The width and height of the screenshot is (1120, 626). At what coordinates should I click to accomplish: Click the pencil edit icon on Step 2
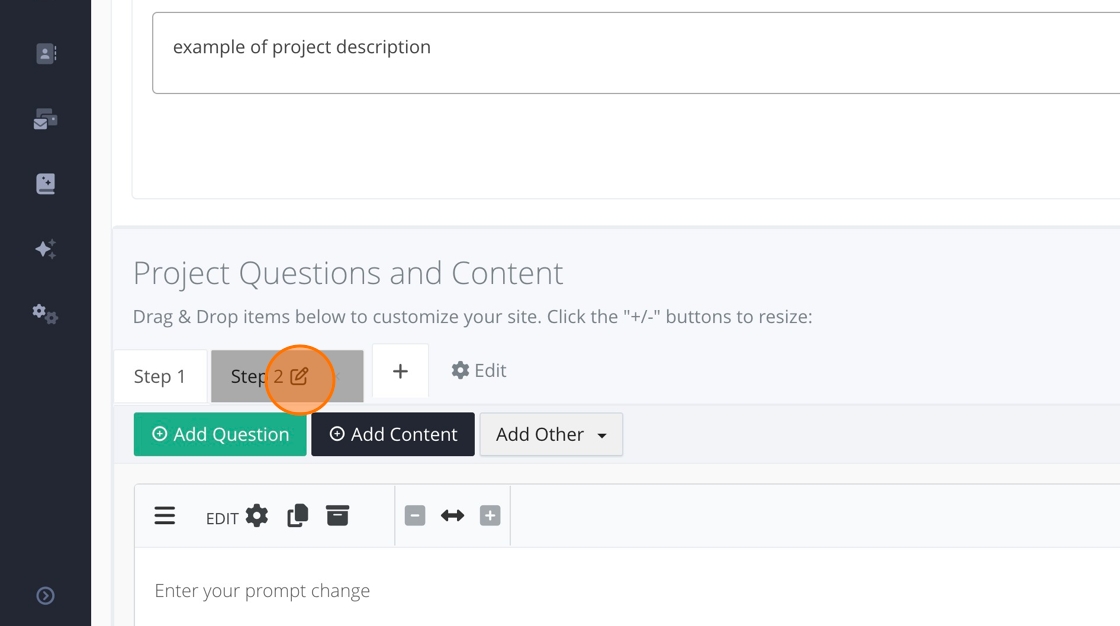299,377
